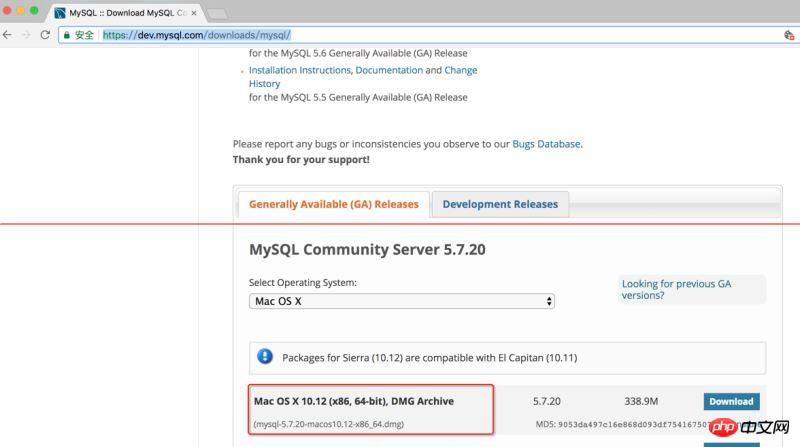Click the macOS green zoom window button
The width and height of the screenshot is (800, 447).
[34, 10]
